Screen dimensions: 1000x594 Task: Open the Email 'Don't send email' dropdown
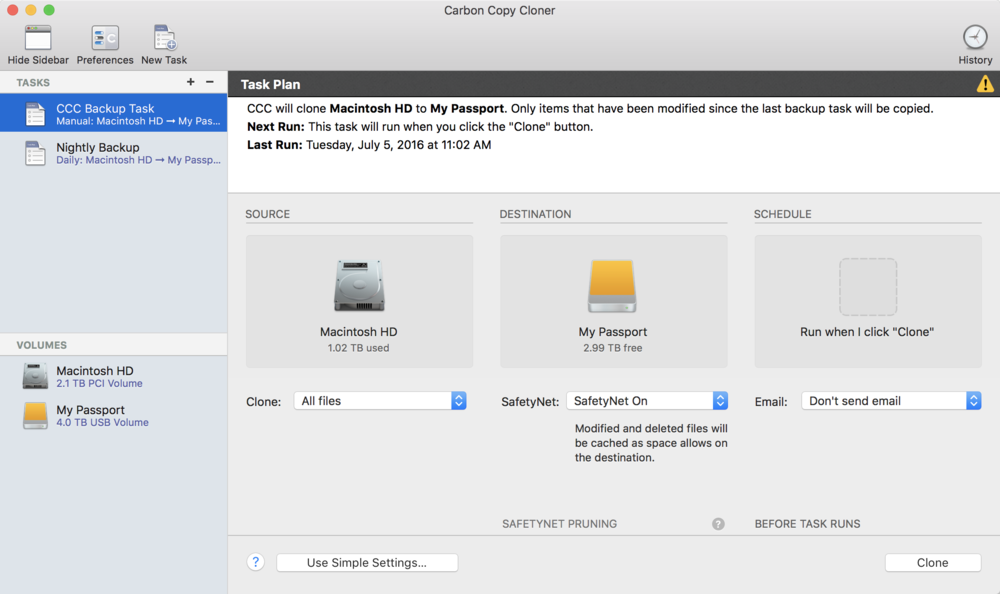click(891, 401)
